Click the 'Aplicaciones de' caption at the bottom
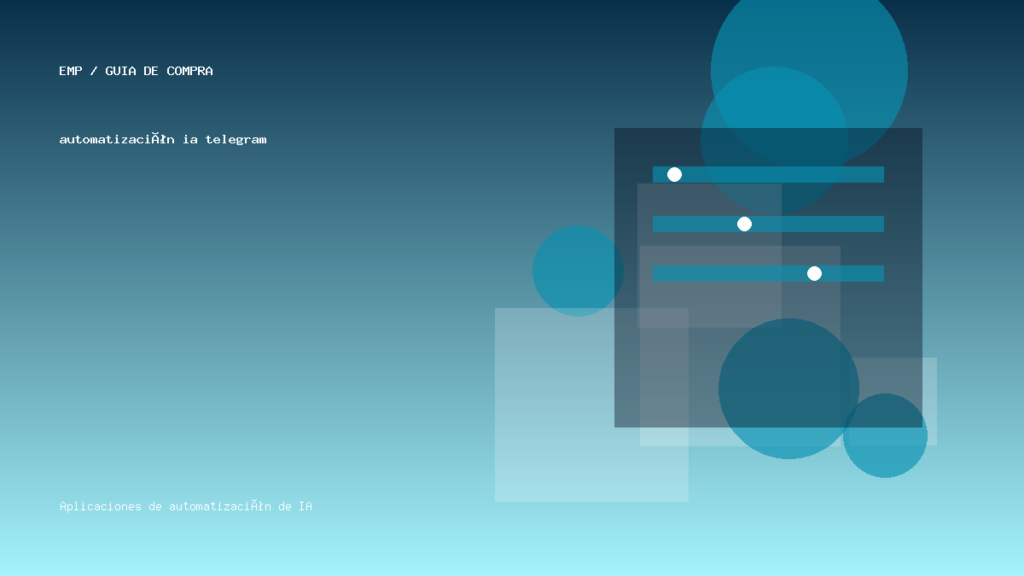Image resolution: width=1024 pixels, height=576 pixels. point(110,506)
